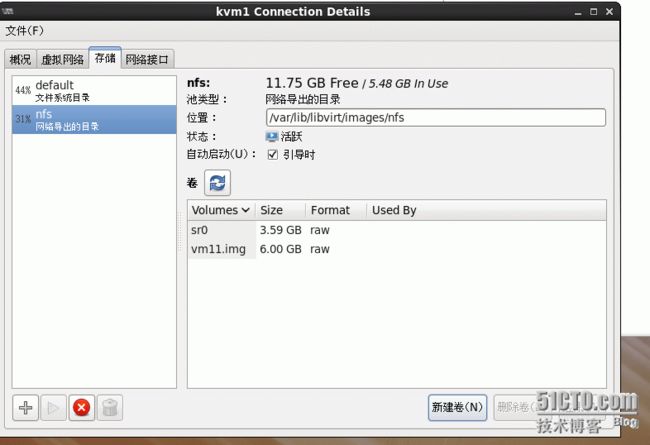Click the window menu icon in the title bar
Viewport: 650px width, 445px height.
pos(7,11)
